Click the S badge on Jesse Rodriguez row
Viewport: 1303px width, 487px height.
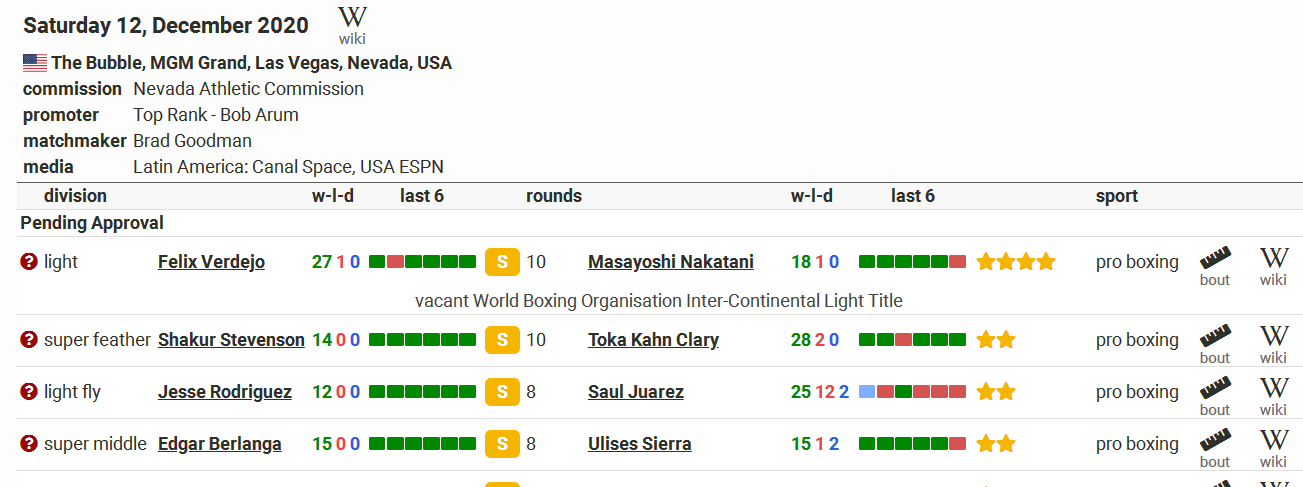tap(502, 392)
